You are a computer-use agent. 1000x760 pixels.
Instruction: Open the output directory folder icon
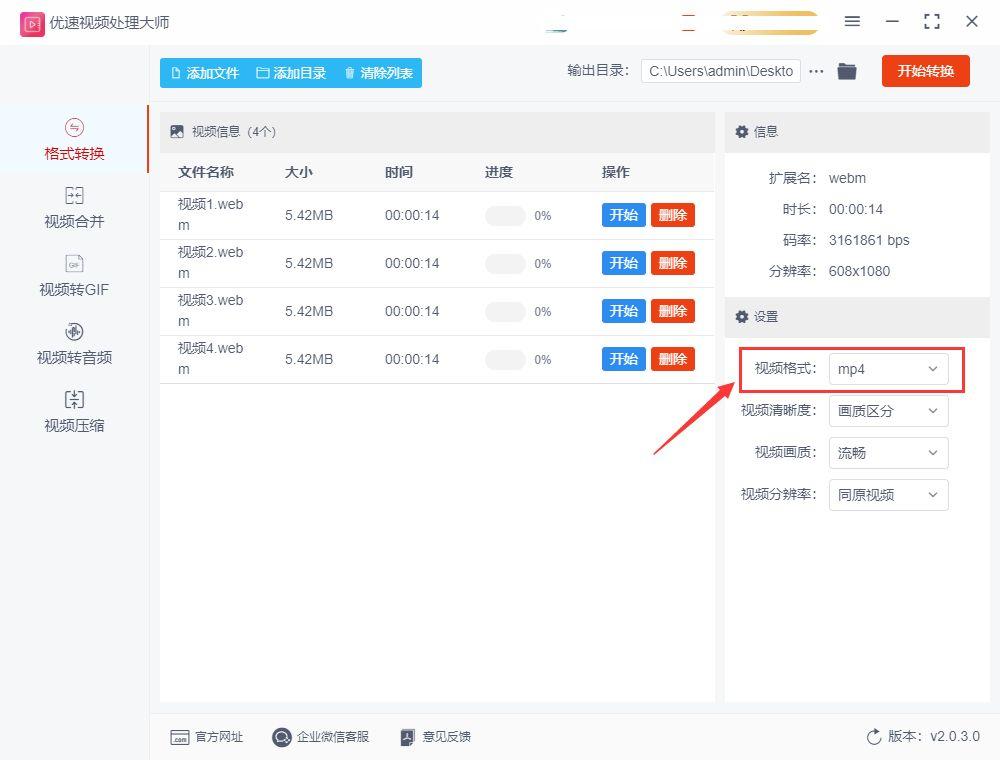click(847, 71)
